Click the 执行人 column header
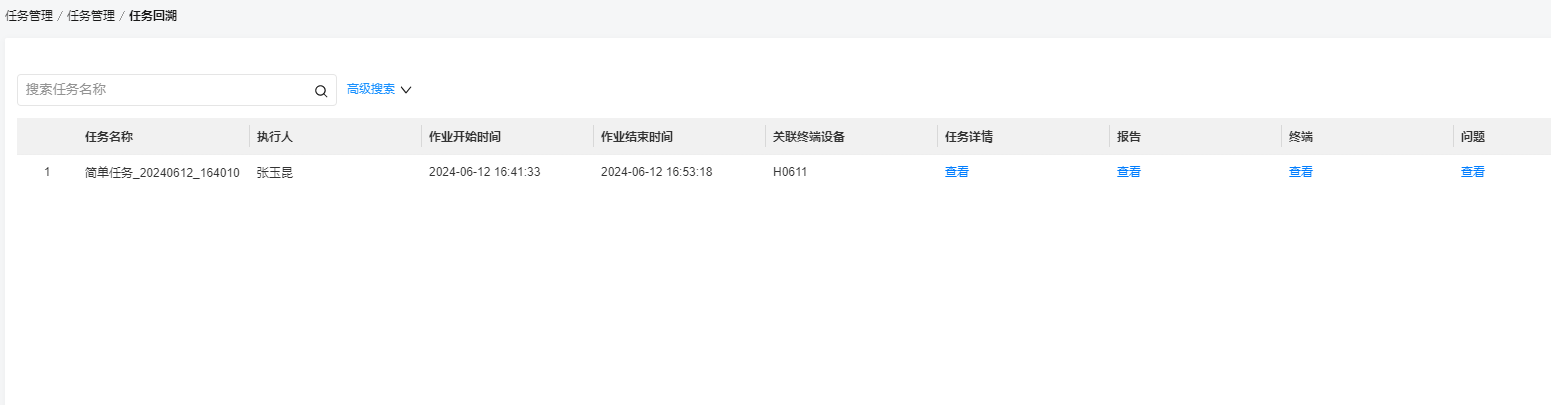Screen dimensions: 1551x405 point(275,137)
